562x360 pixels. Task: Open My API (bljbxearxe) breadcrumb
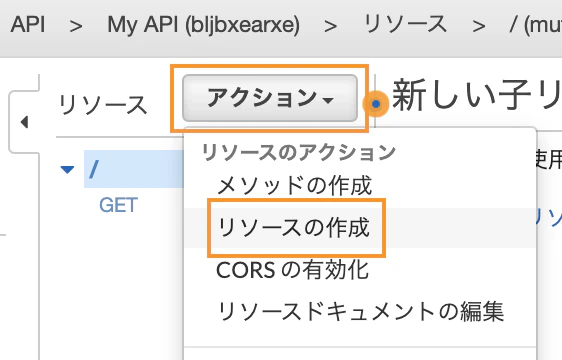[203, 25]
